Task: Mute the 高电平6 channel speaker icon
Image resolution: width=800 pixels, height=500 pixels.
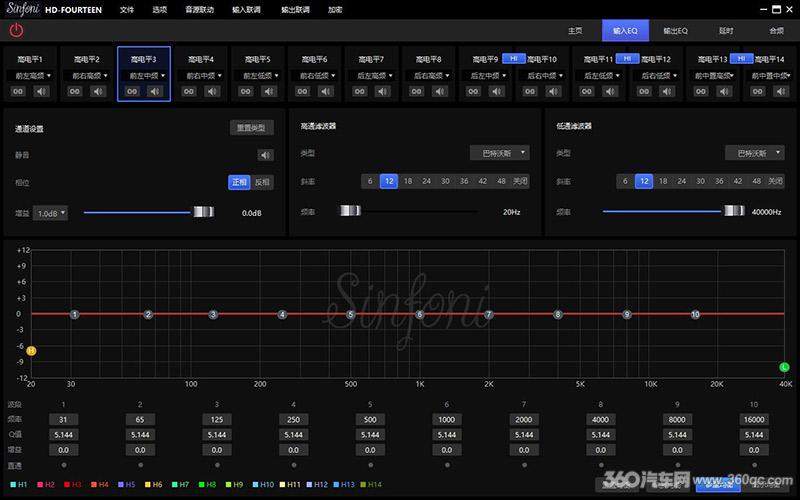Action: [x=326, y=92]
